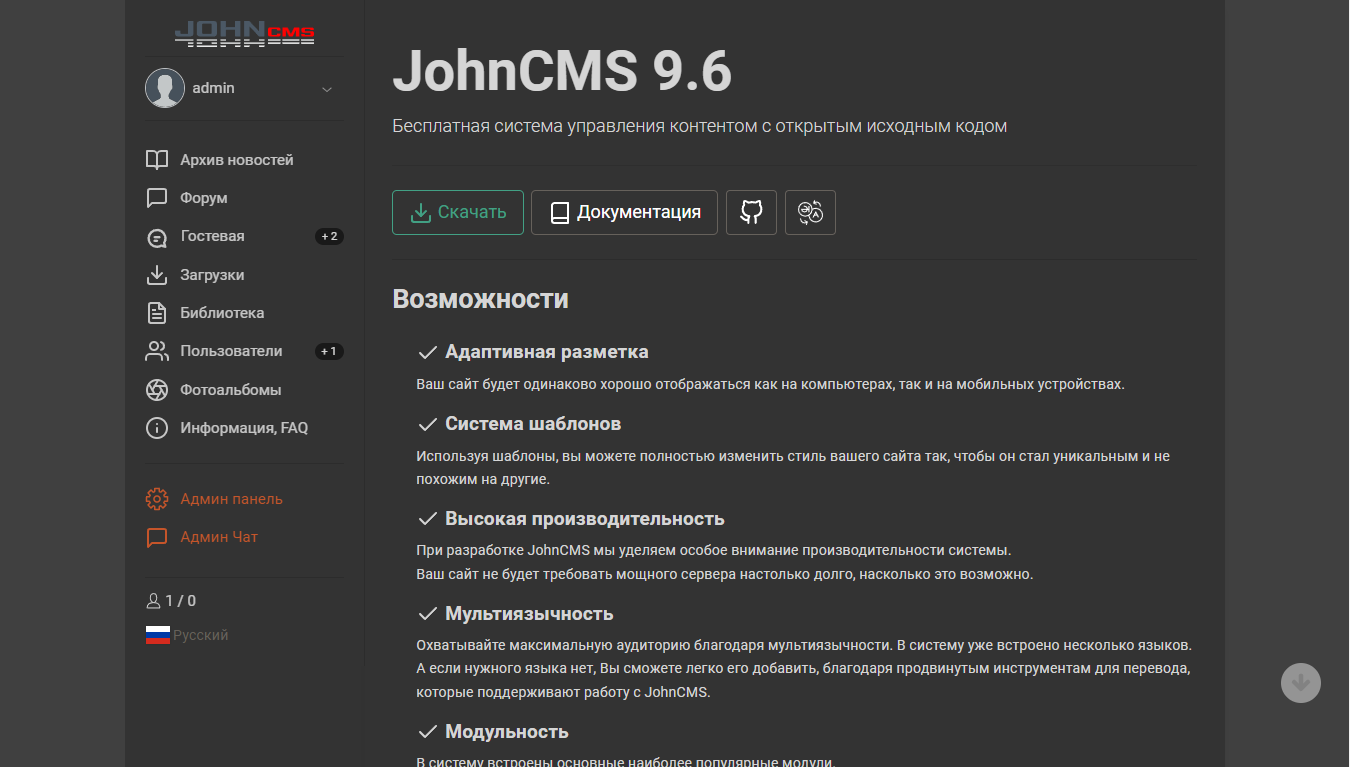
Task: Open the Гостевая guestbook
Action: click(213, 236)
